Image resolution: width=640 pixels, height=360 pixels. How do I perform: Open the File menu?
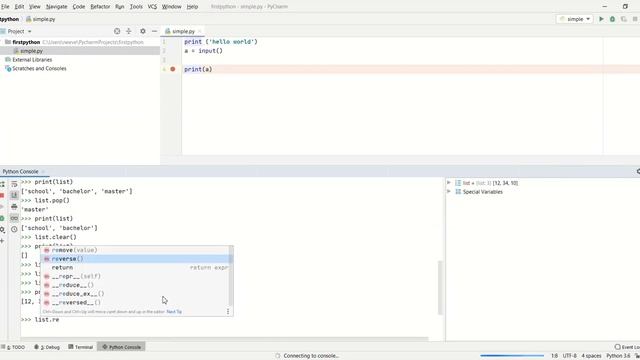(5, 7)
